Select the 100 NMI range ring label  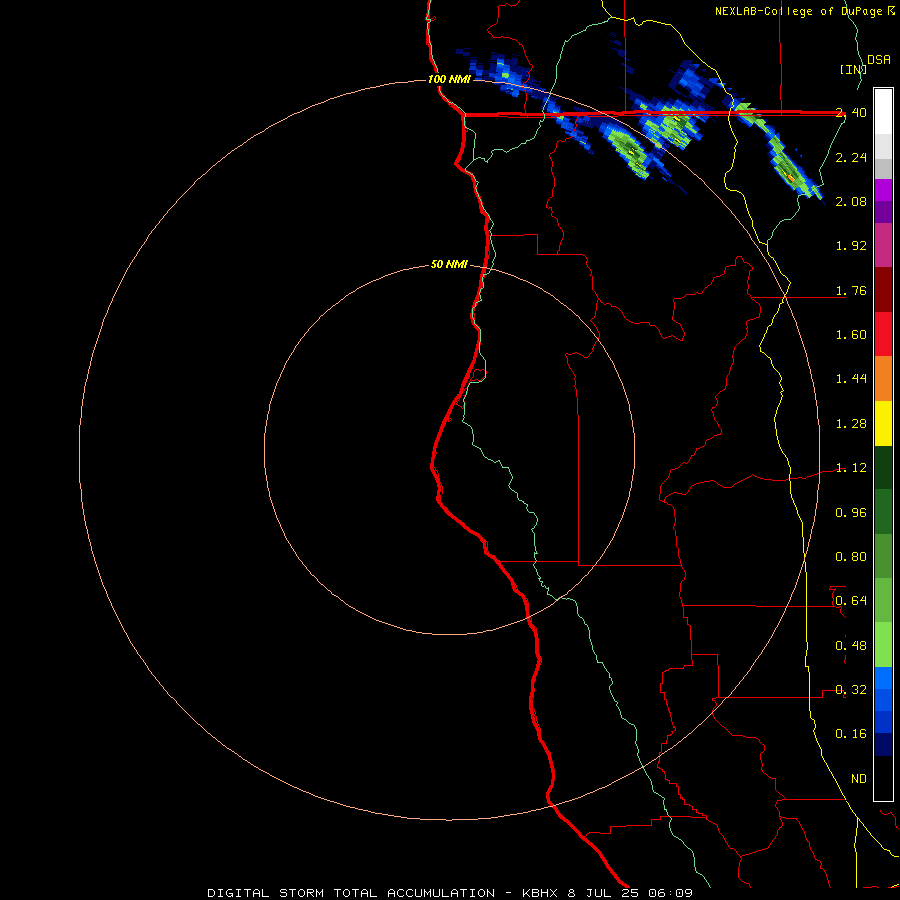(x=449, y=79)
